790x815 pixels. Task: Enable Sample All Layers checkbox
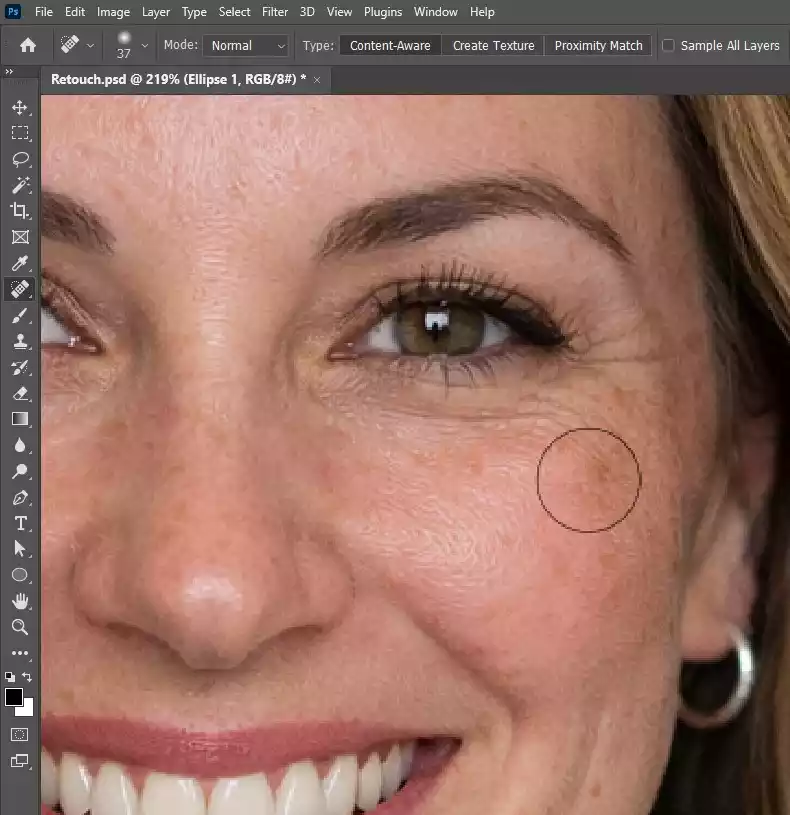(668, 46)
